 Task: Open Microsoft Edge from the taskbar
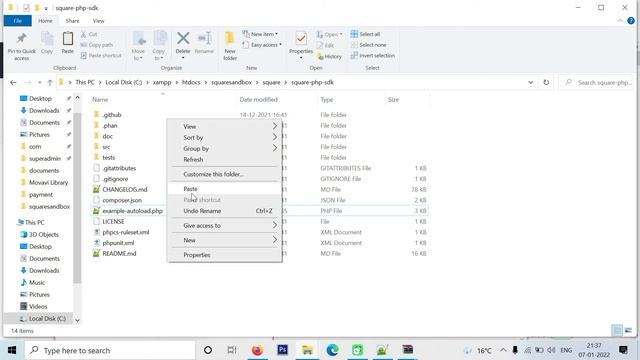[332, 350]
